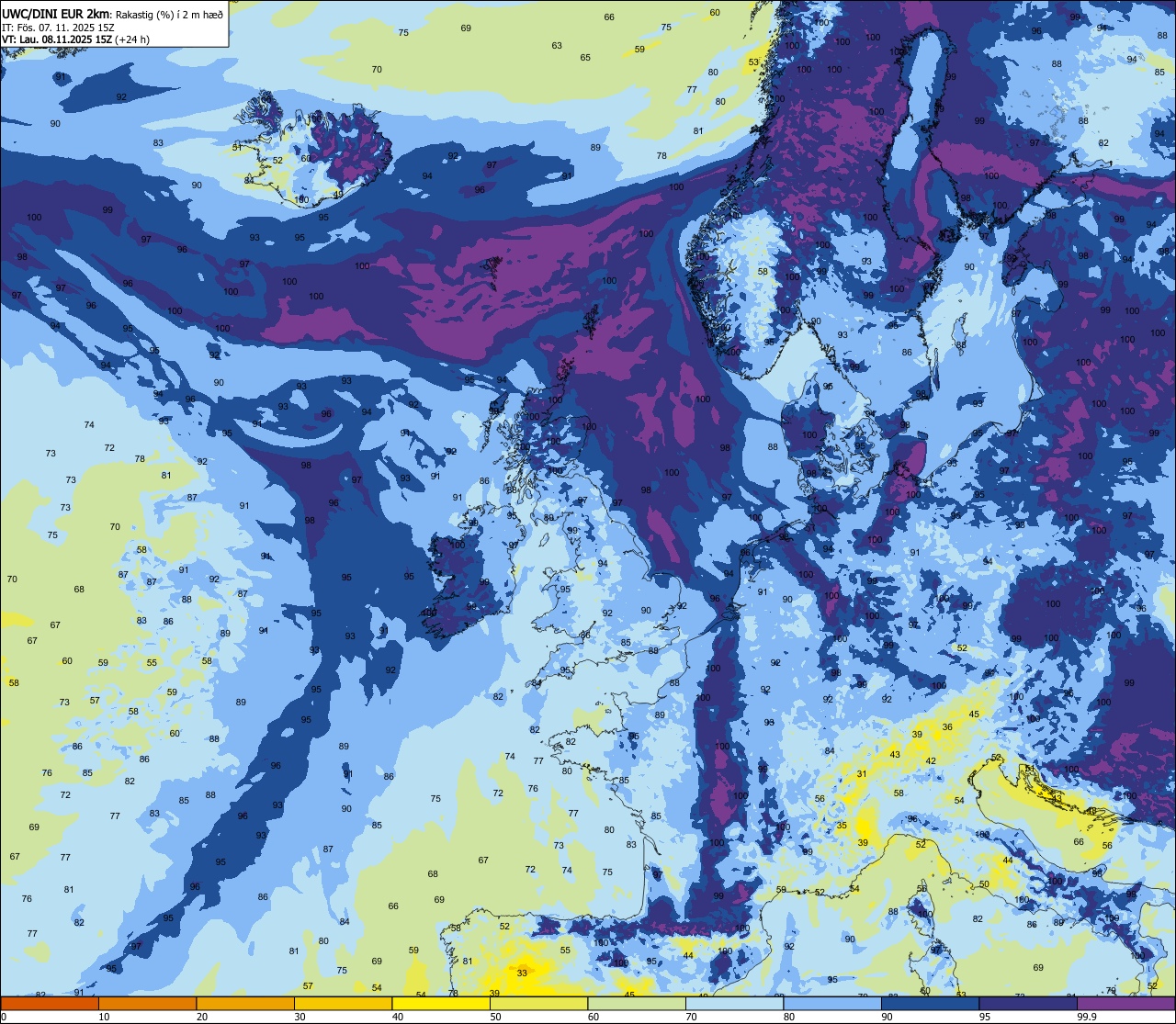Click the "36" humidity value over the Alps
Viewport: 1176px width, 1024px height.
pos(947,726)
